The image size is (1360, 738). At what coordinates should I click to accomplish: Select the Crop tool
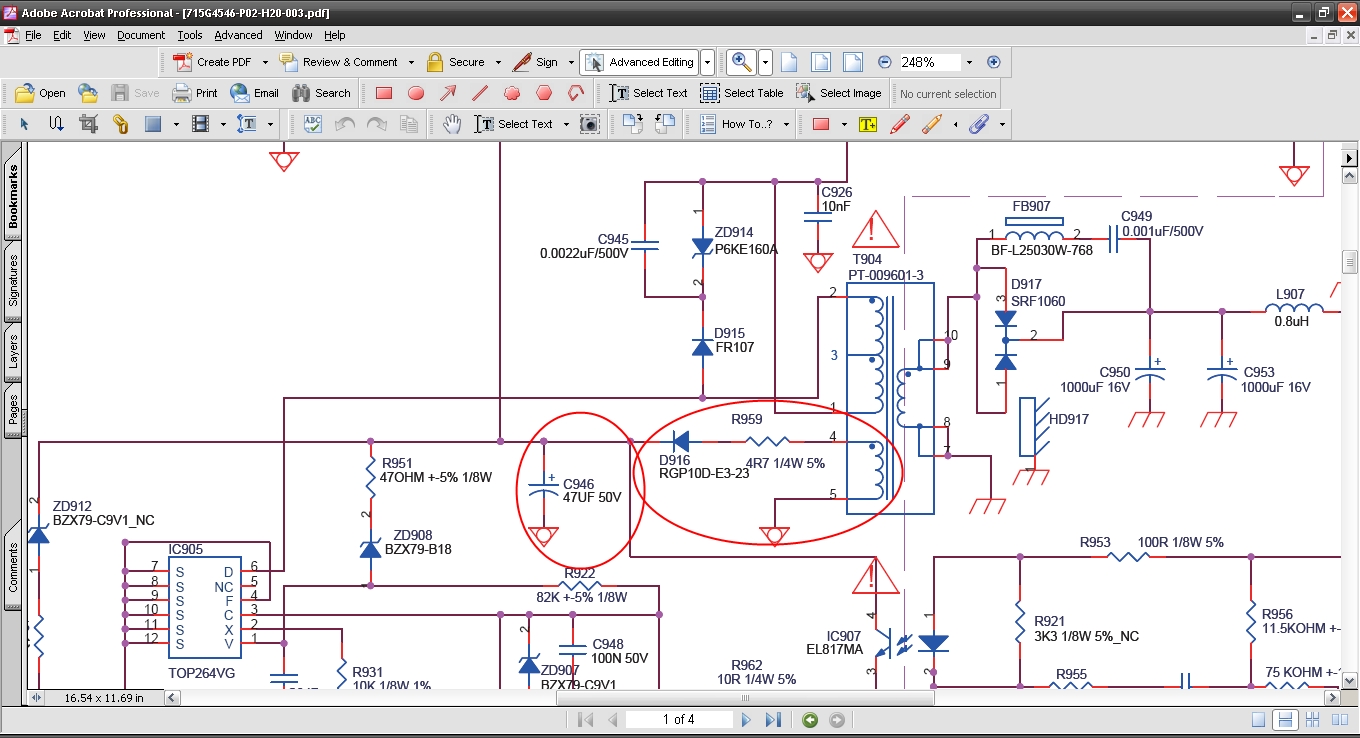[x=88, y=124]
